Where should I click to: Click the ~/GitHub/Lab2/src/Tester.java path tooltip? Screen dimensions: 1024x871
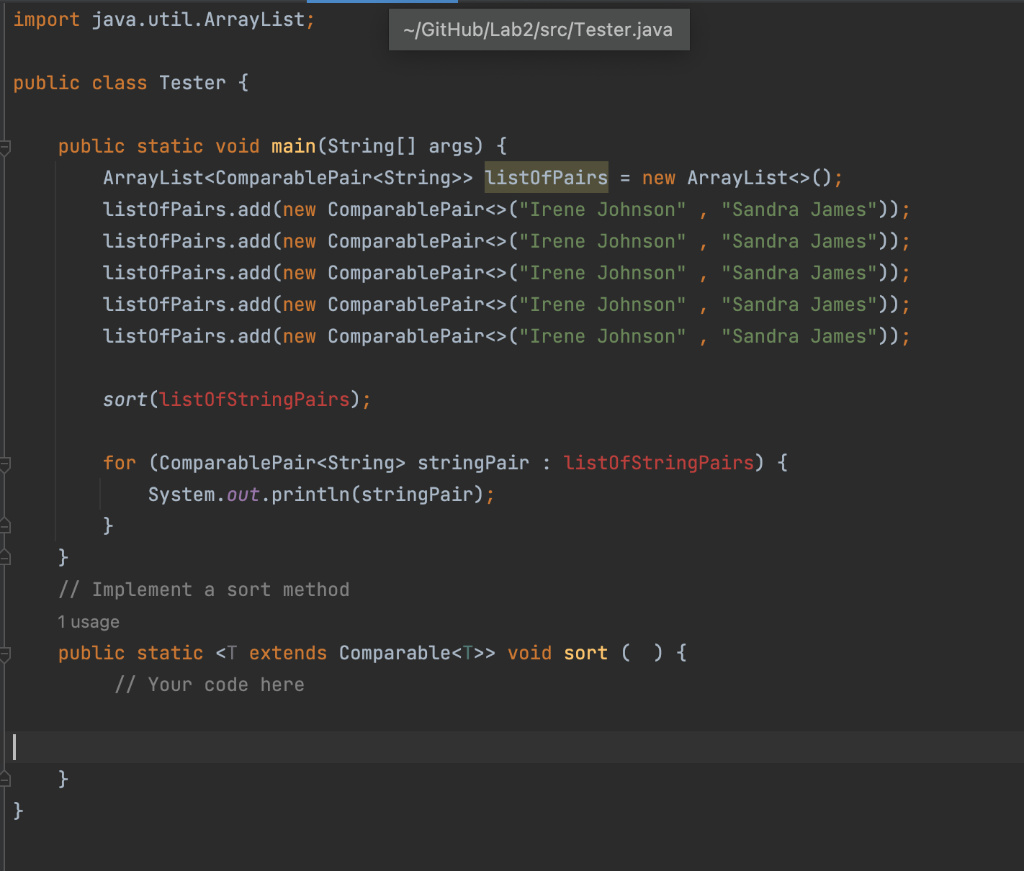tap(539, 29)
